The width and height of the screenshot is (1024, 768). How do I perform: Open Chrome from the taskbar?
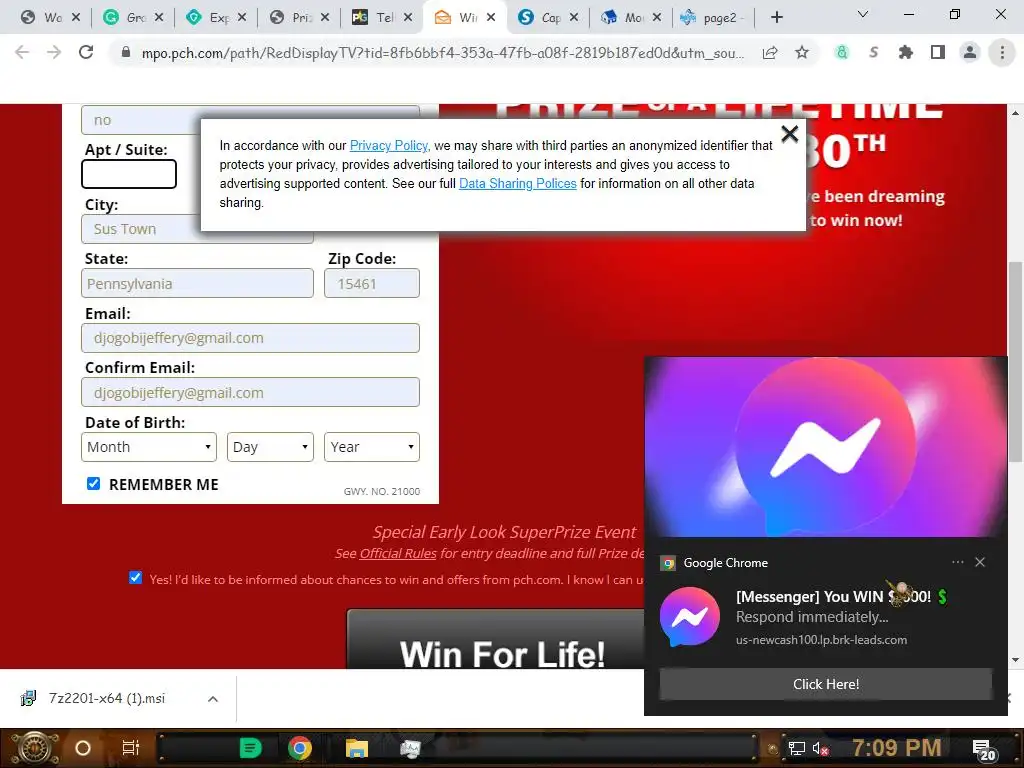coord(300,748)
